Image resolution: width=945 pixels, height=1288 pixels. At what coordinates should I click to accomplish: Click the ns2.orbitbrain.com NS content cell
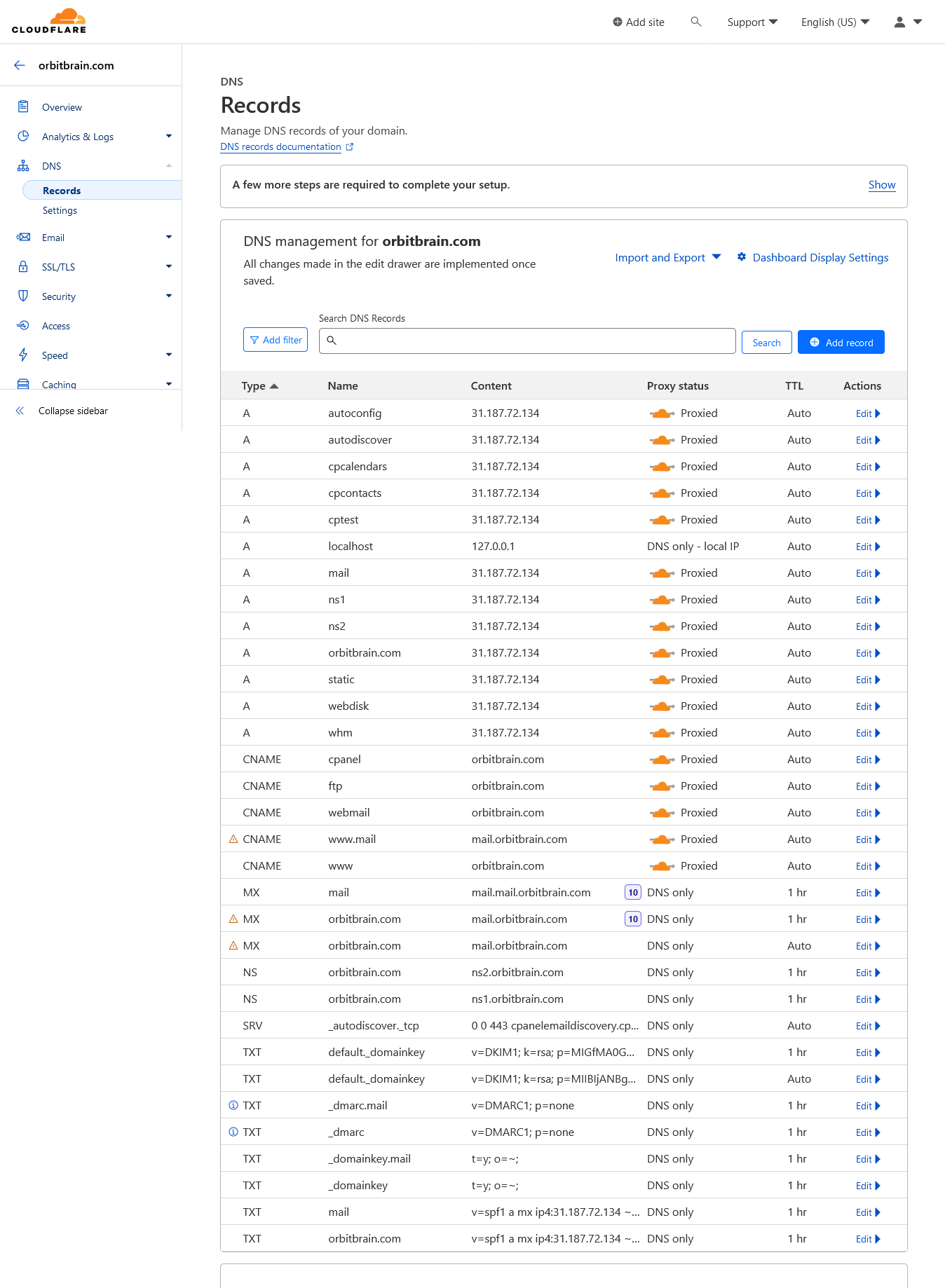(517, 972)
